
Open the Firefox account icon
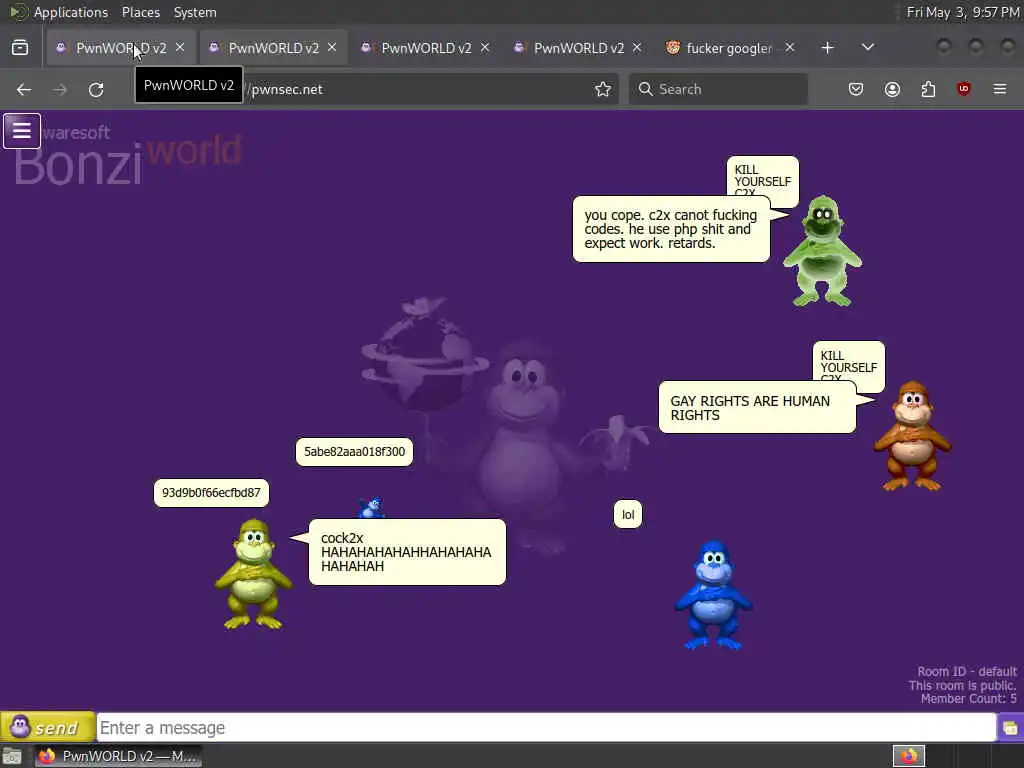892,89
